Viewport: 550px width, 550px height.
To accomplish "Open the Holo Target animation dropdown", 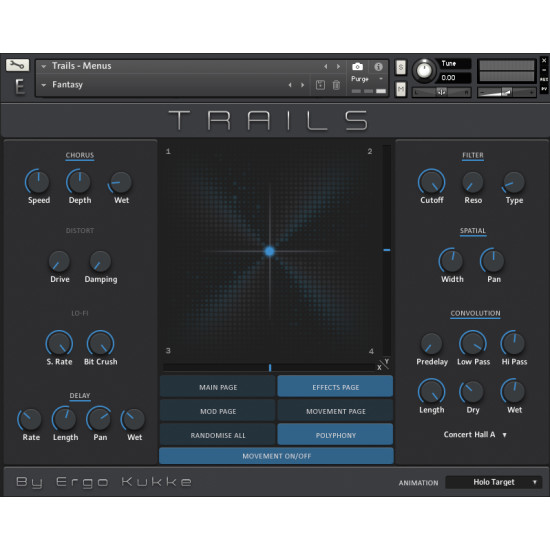I will [x=494, y=482].
